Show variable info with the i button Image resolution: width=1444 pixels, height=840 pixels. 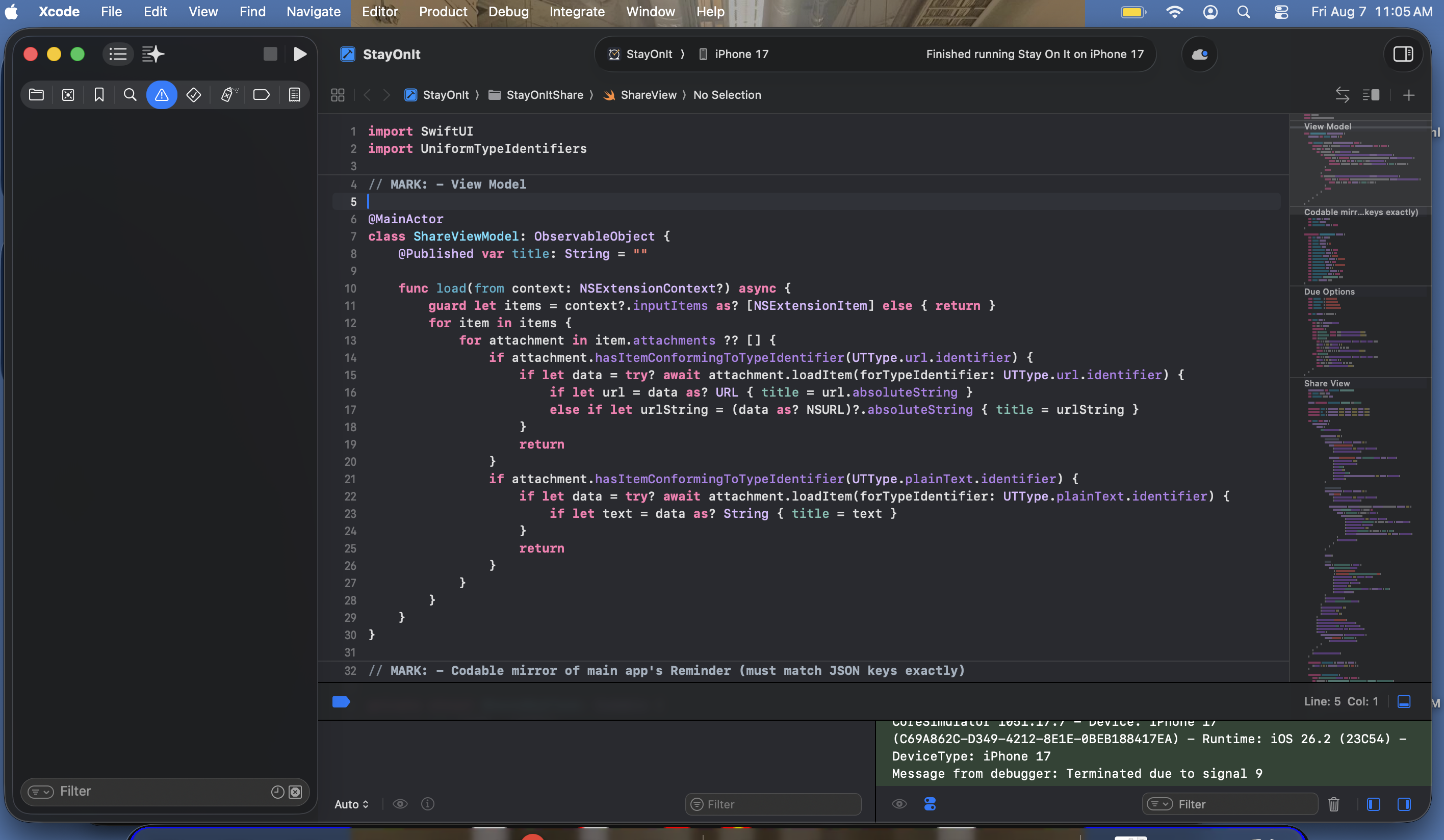[x=427, y=804]
